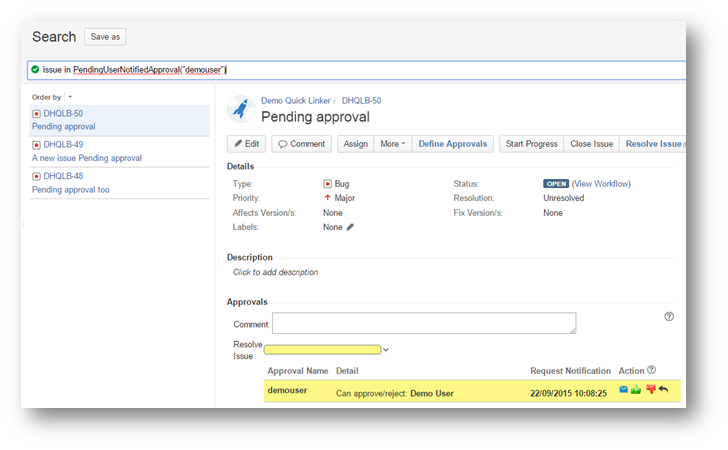Screen dimensions: 728x450
Task: Click the bug icon next to DHQLB-50
Action: coord(36,113)
